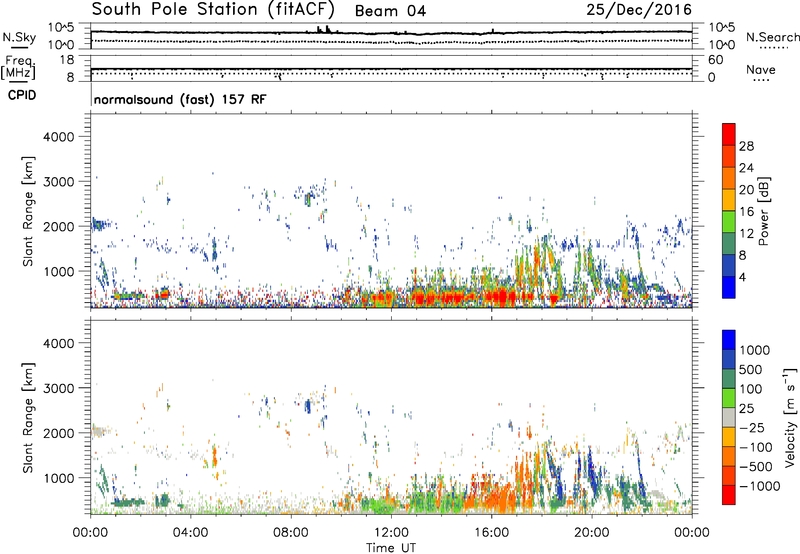Click 'normalsound (fast) 157 RF' text
Image resolution: width=800 pixels, height=554 pixels.
(x=180, y=99)
